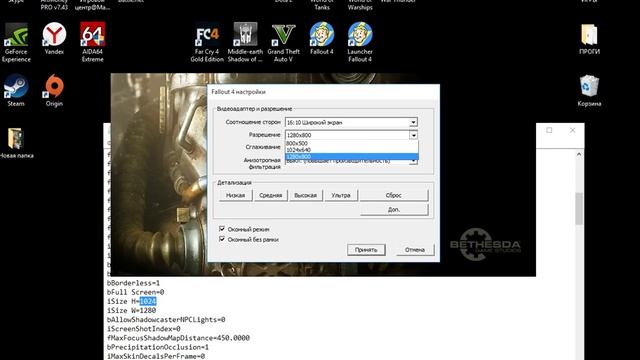Open Origin desktop shortcut
Viewport: 640px width, 360px height.
click(54, 90)
